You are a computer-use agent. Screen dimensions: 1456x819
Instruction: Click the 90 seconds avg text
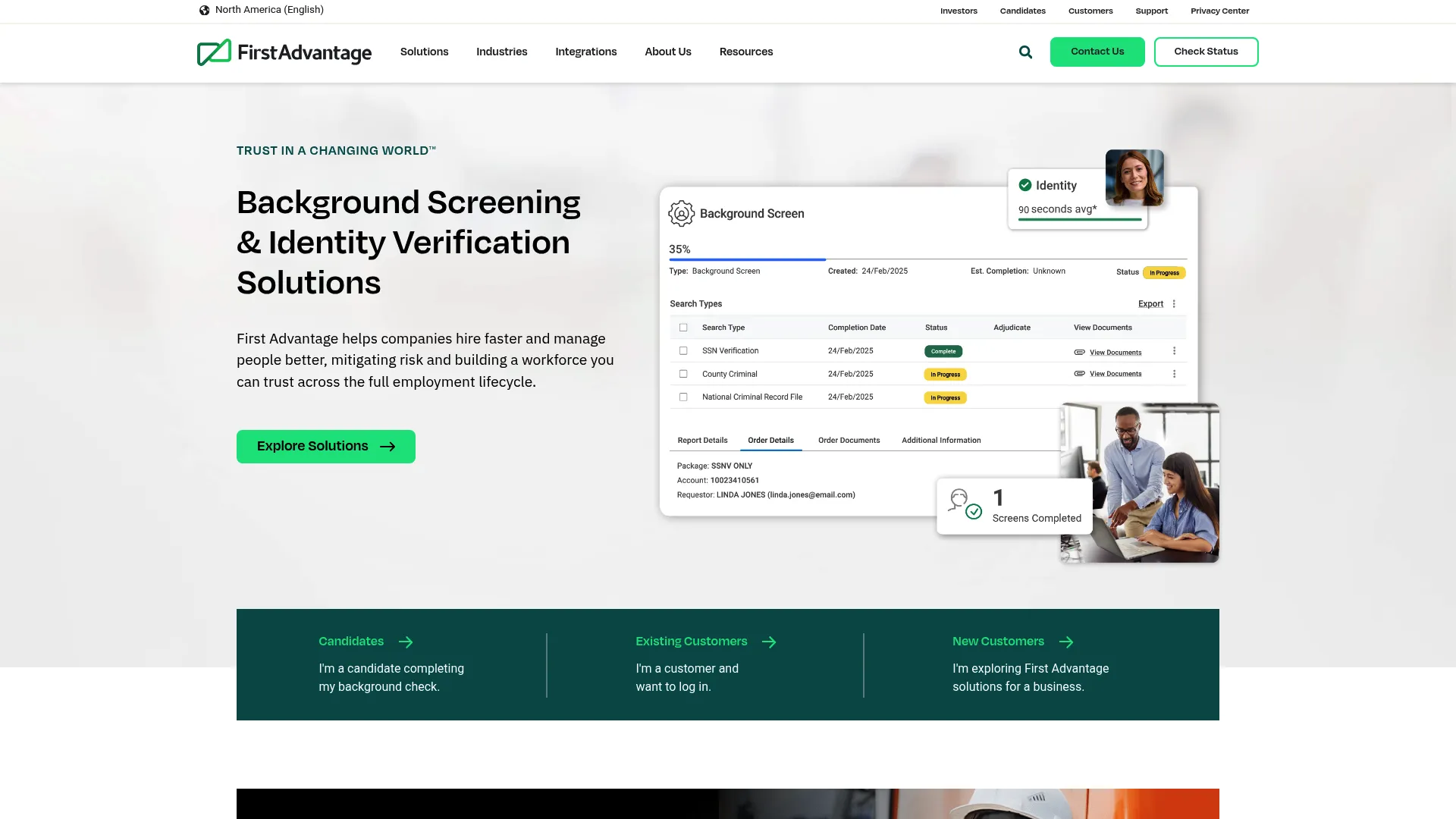(x=1057, y=209)
